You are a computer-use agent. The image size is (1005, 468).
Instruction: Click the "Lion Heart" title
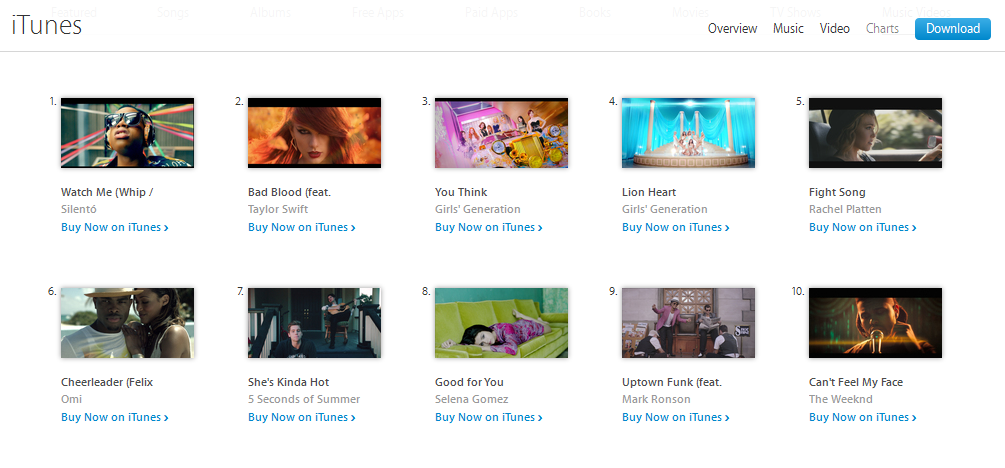point(649,192)
